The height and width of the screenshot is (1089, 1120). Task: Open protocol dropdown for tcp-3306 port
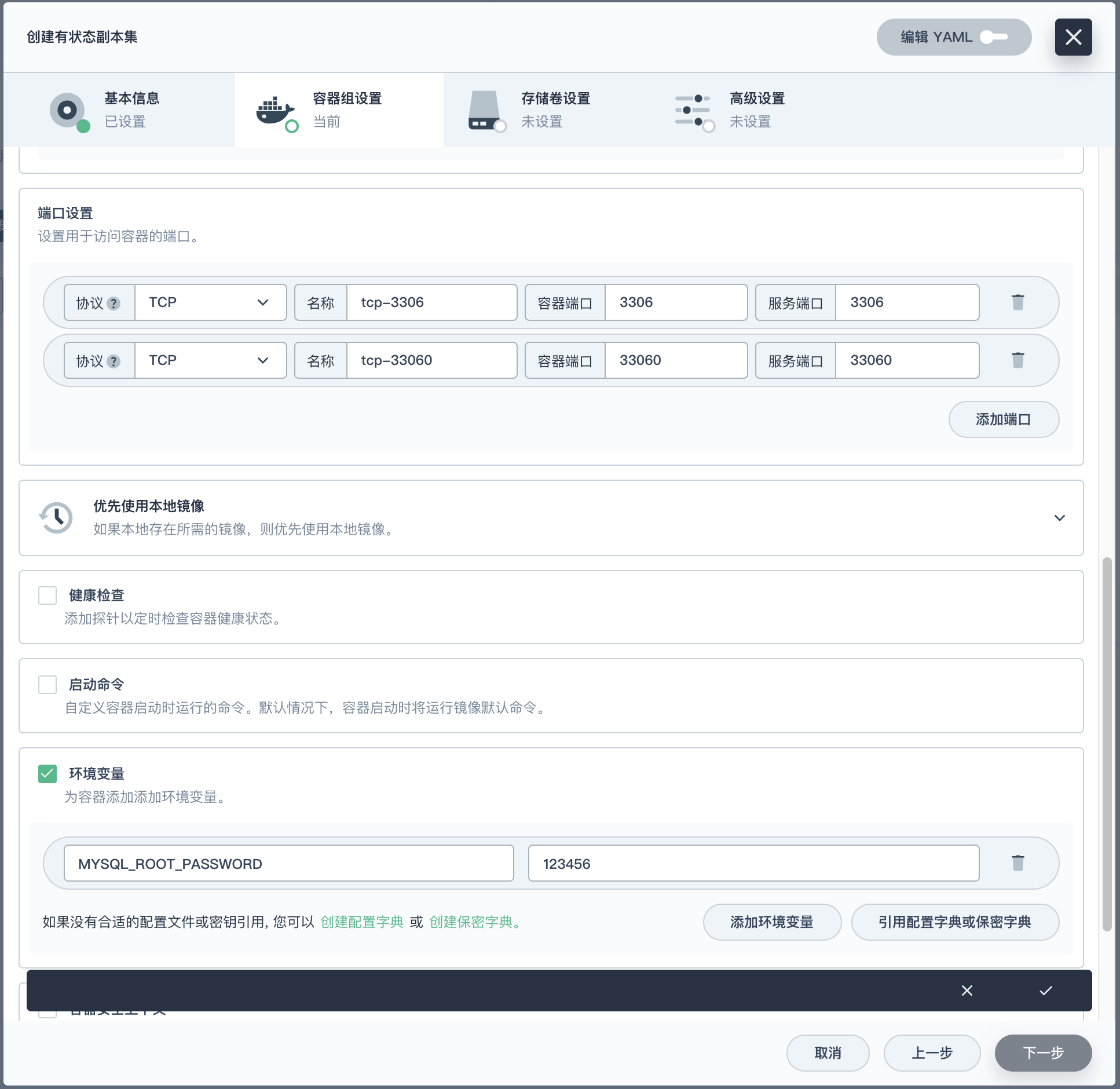coord(210,302)
